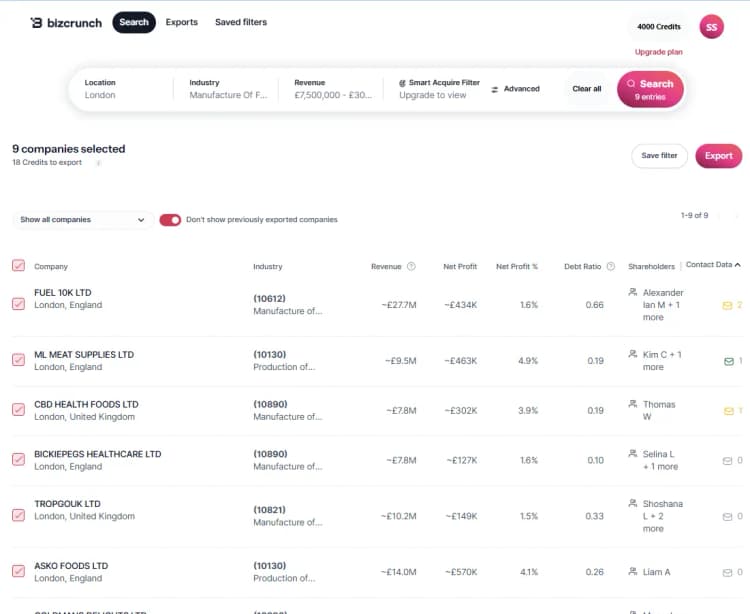Sort by the Company column header
The height and width of the screenshot is (614, 750).
coord(51,267)
